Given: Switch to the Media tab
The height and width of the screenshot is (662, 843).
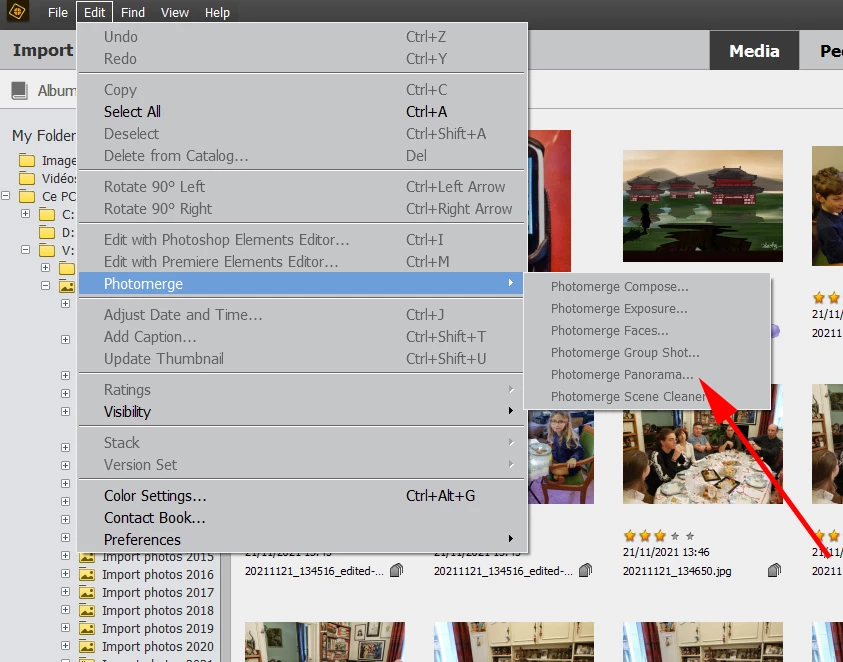Looking at the screenshot, I should 754,51.
